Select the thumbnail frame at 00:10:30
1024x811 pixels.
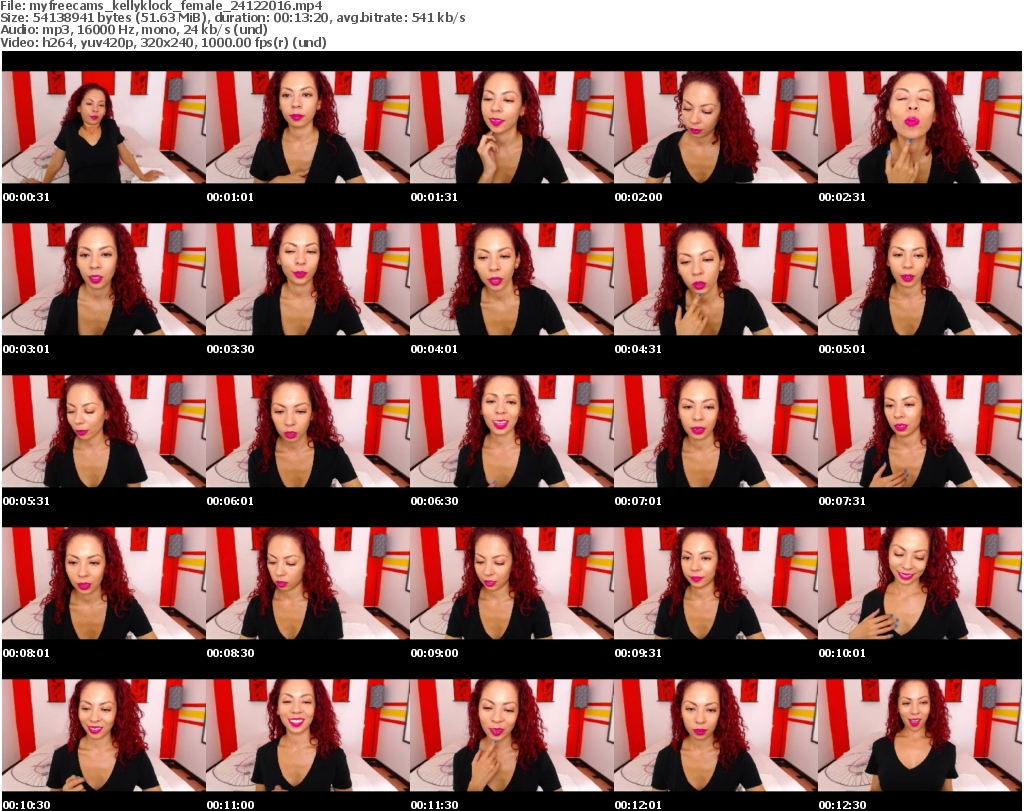[104, 736]
